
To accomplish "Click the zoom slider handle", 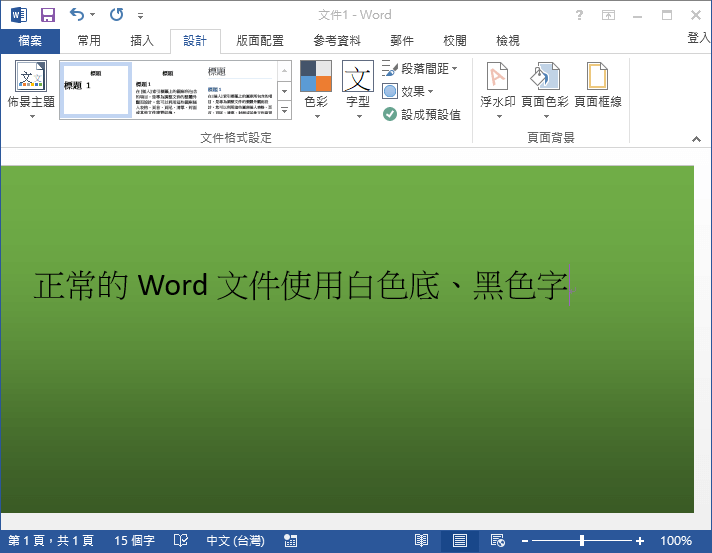I will [x=582, y=541].
